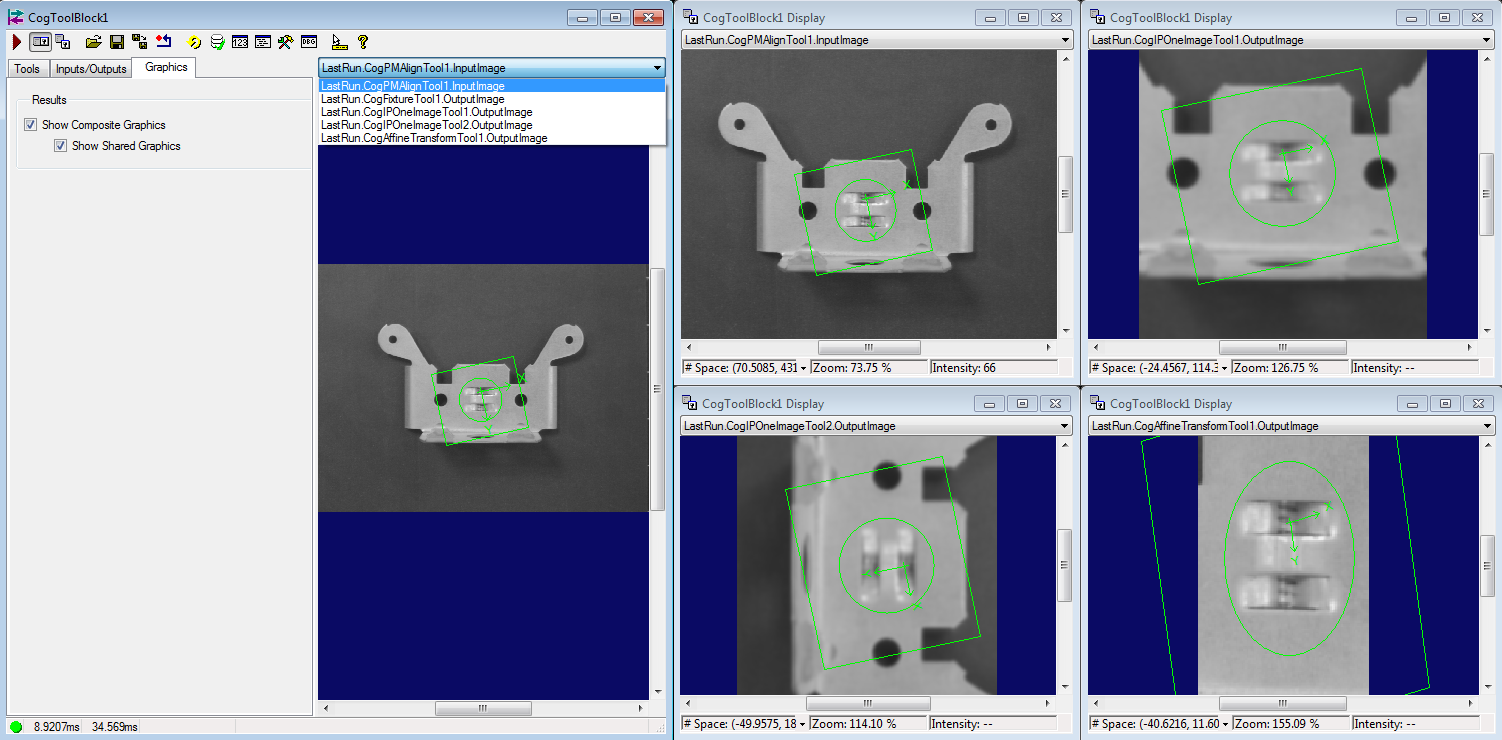Open the data results icon with the green checkmark

(217, 42)
